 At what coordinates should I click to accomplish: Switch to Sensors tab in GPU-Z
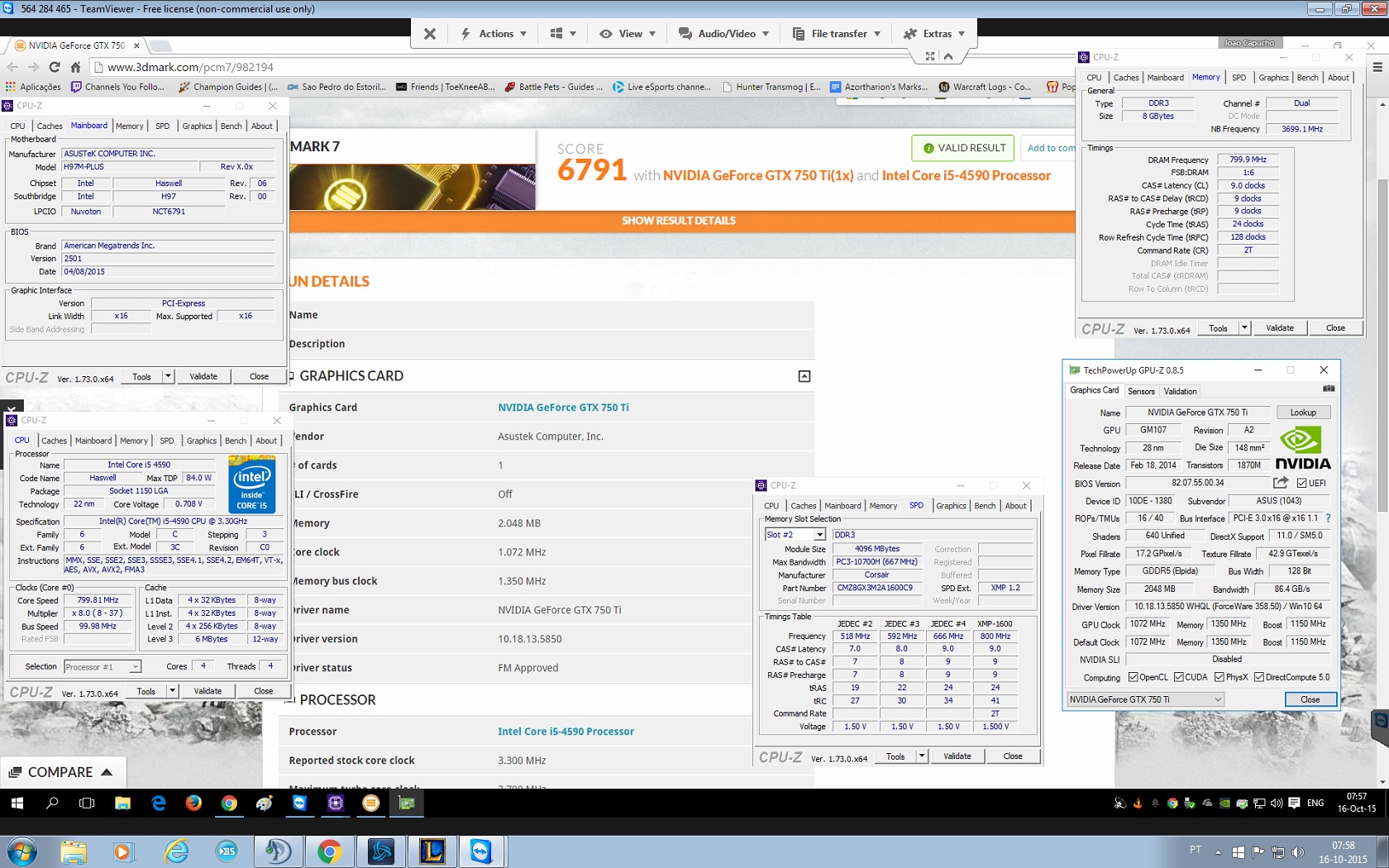coord(1141,391)
